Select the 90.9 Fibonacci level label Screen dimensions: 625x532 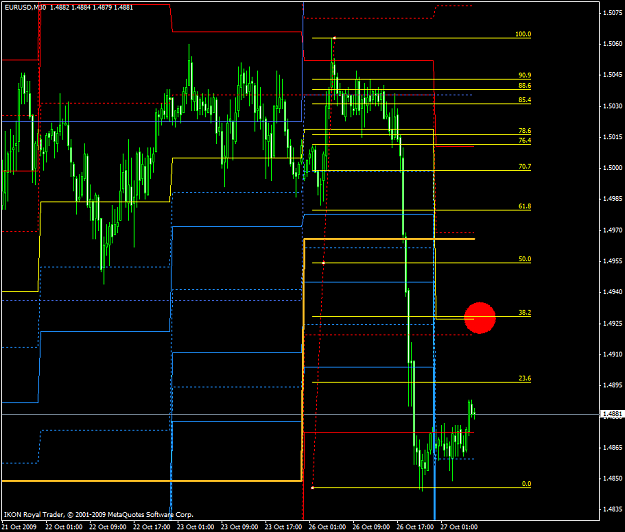(525, 75)
